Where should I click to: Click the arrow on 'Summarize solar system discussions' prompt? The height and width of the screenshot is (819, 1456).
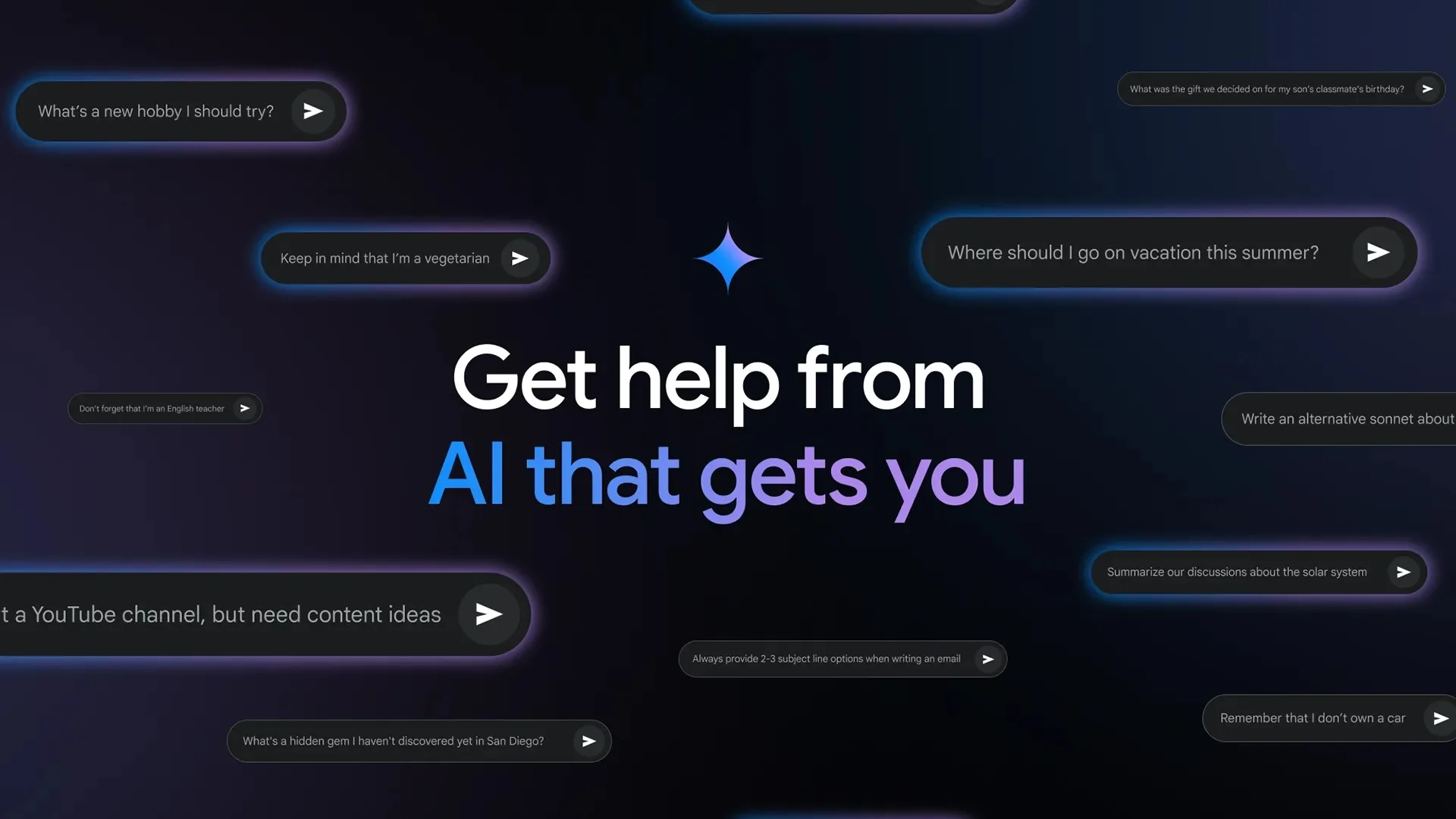pos(1403,572)
